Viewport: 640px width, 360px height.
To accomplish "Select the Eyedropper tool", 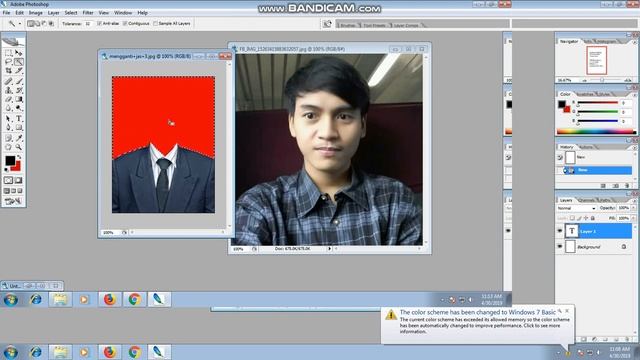I will [19, 138].
